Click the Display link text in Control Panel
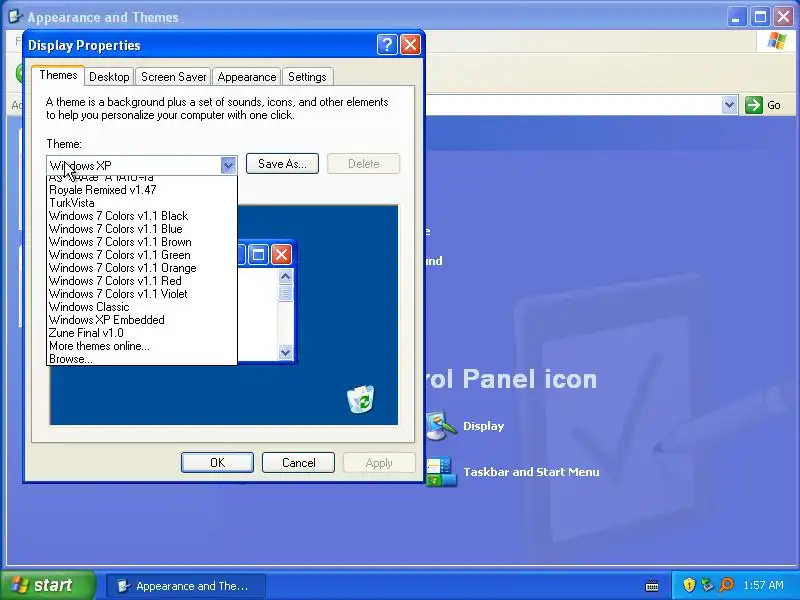Viewport: 800px width, 600px height. tap(484, 426)
